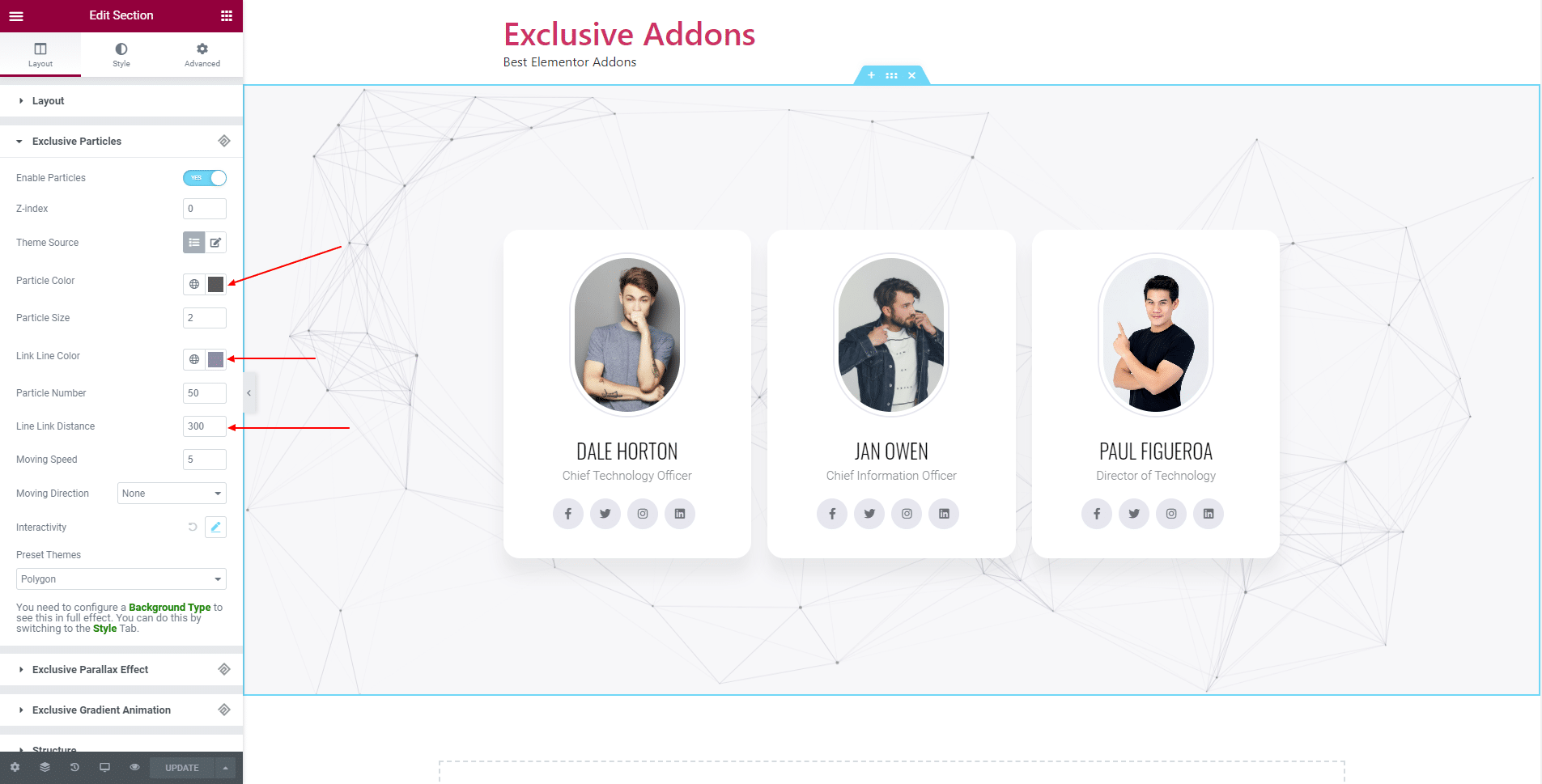This screenshot has height=784, width=1542.
Task: Switch to the Style tab
Action: 121,54
